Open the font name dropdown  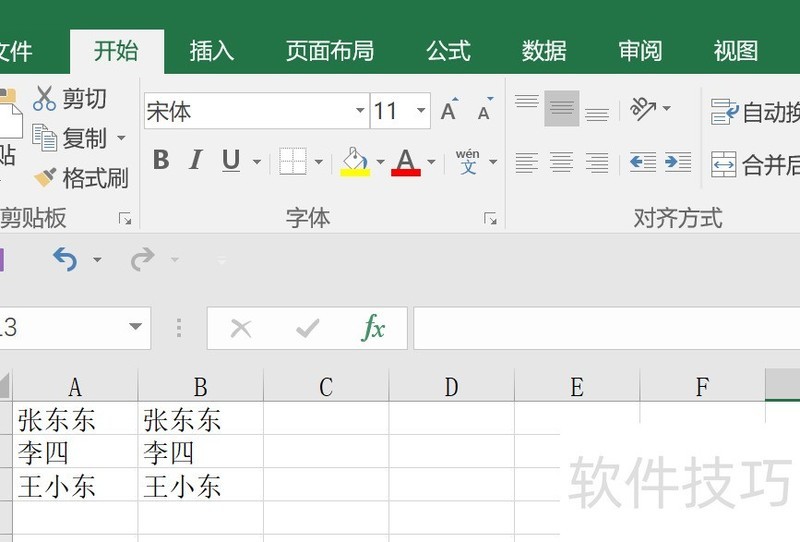(360, 110)
